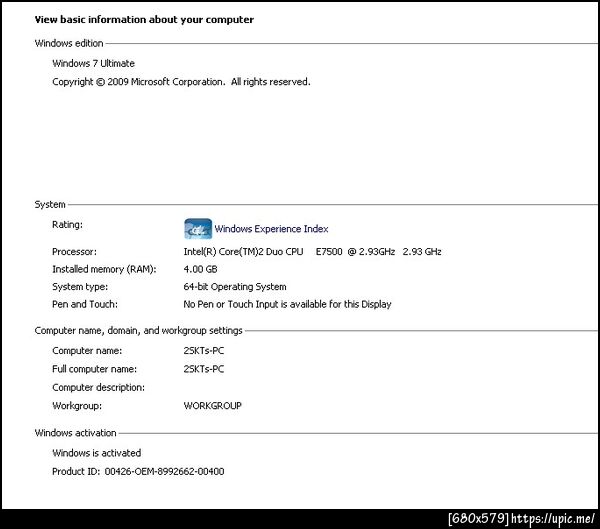Click the Microsoft Corporation copyright line

(181, 82)
